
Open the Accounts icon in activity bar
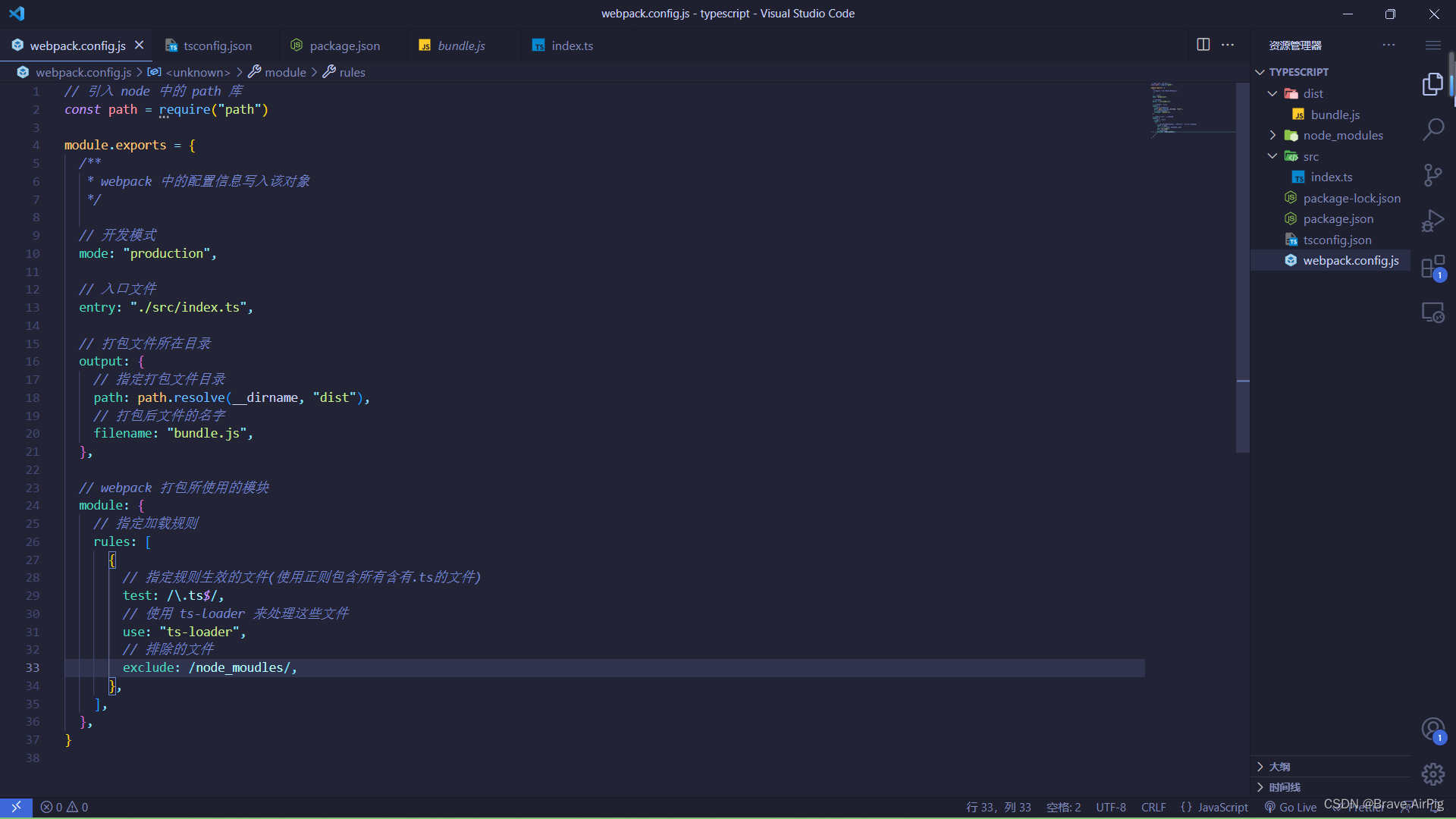tap(1432, 730)
